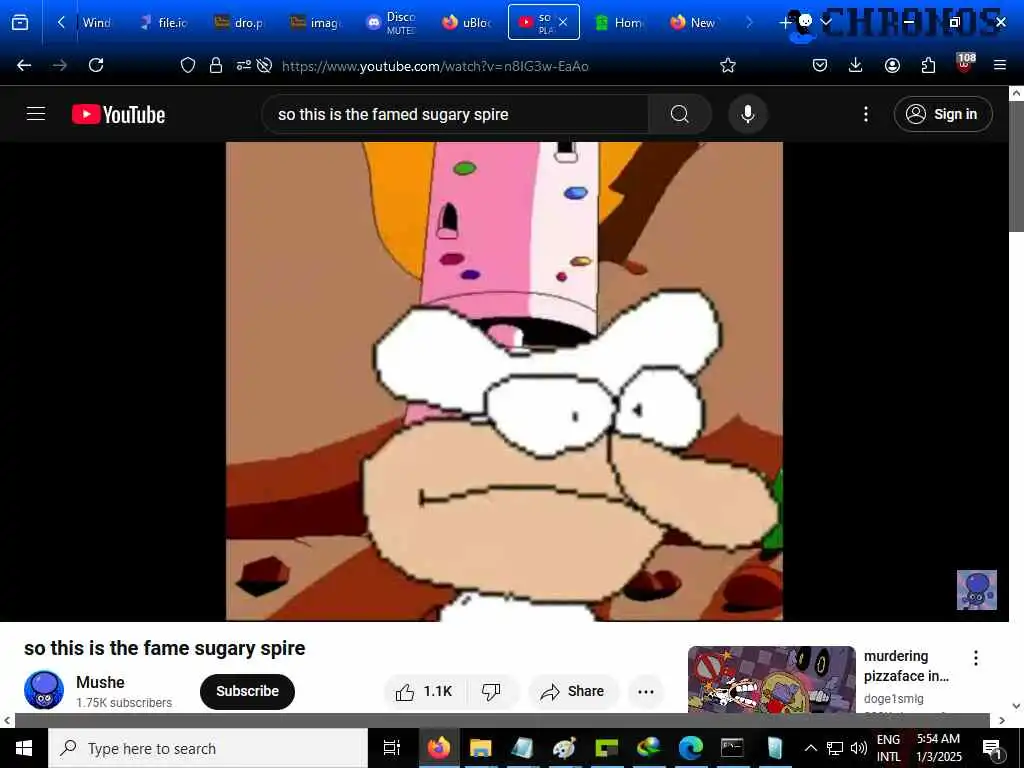The image size is (1024, 768).
Task: Save page to Pocket
Action: pos(820,65)
